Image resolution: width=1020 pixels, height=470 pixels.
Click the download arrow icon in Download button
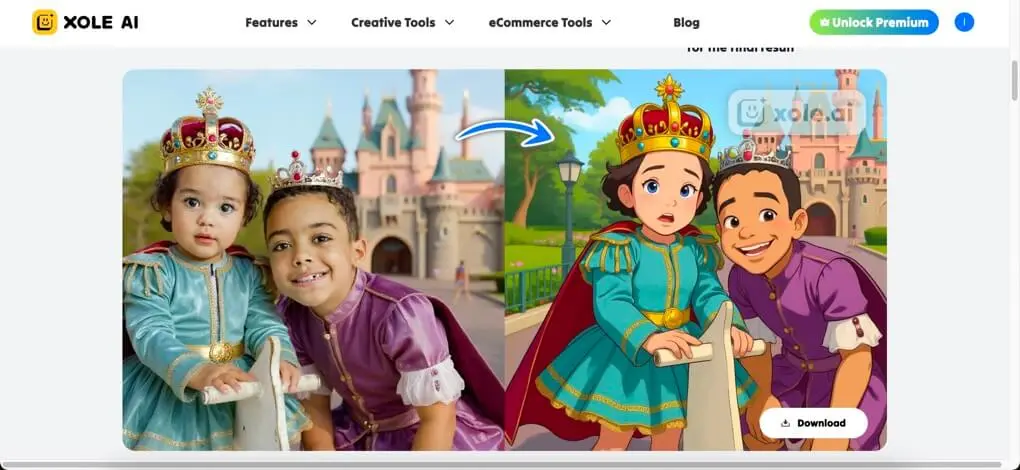tap(785, 423)
